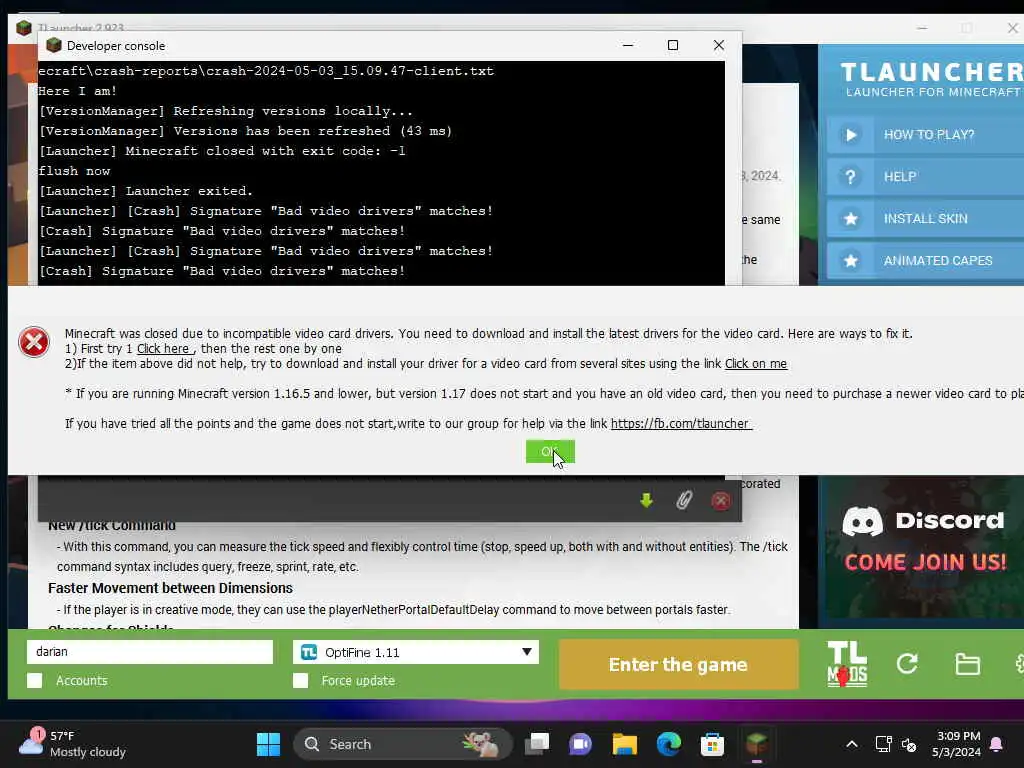Toggle the Force update checkbox

point(300,680)
